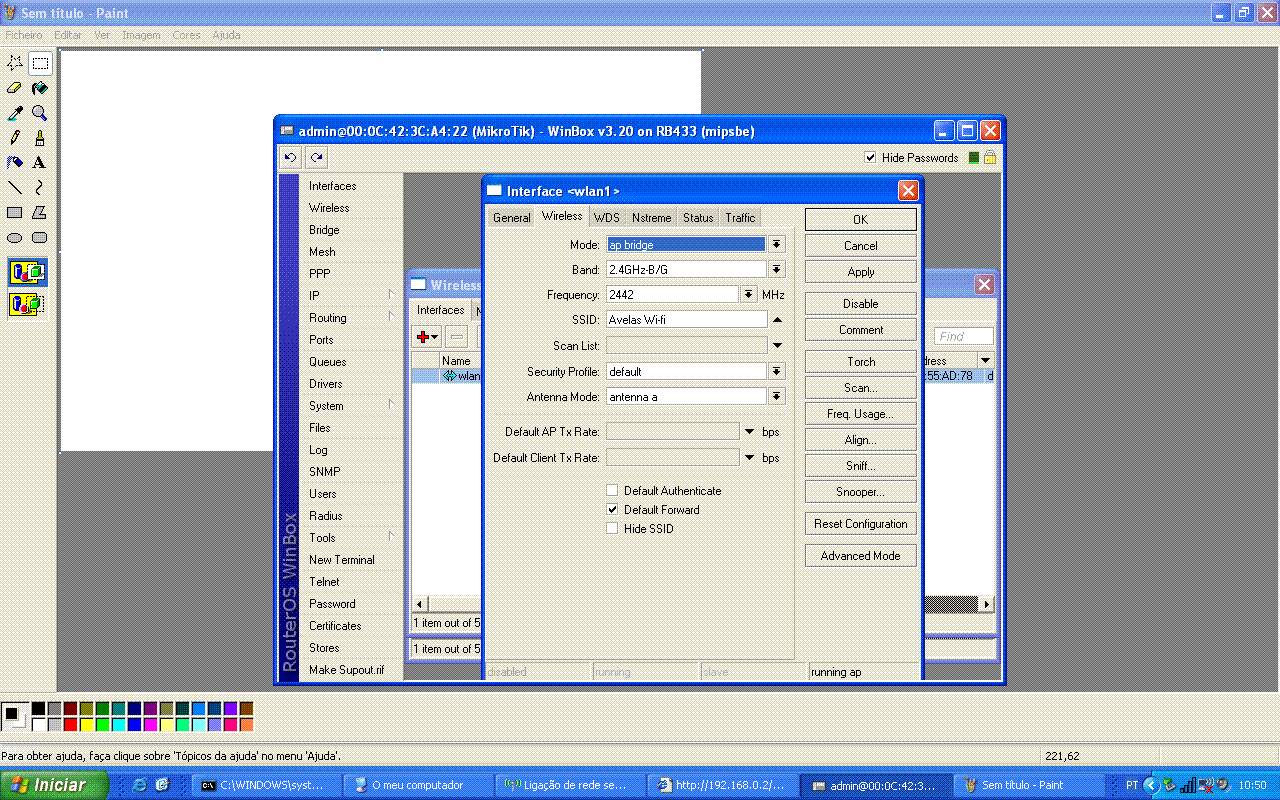Enable the Hide SSID checkbox
The image size is (1280, 800).
612,529
